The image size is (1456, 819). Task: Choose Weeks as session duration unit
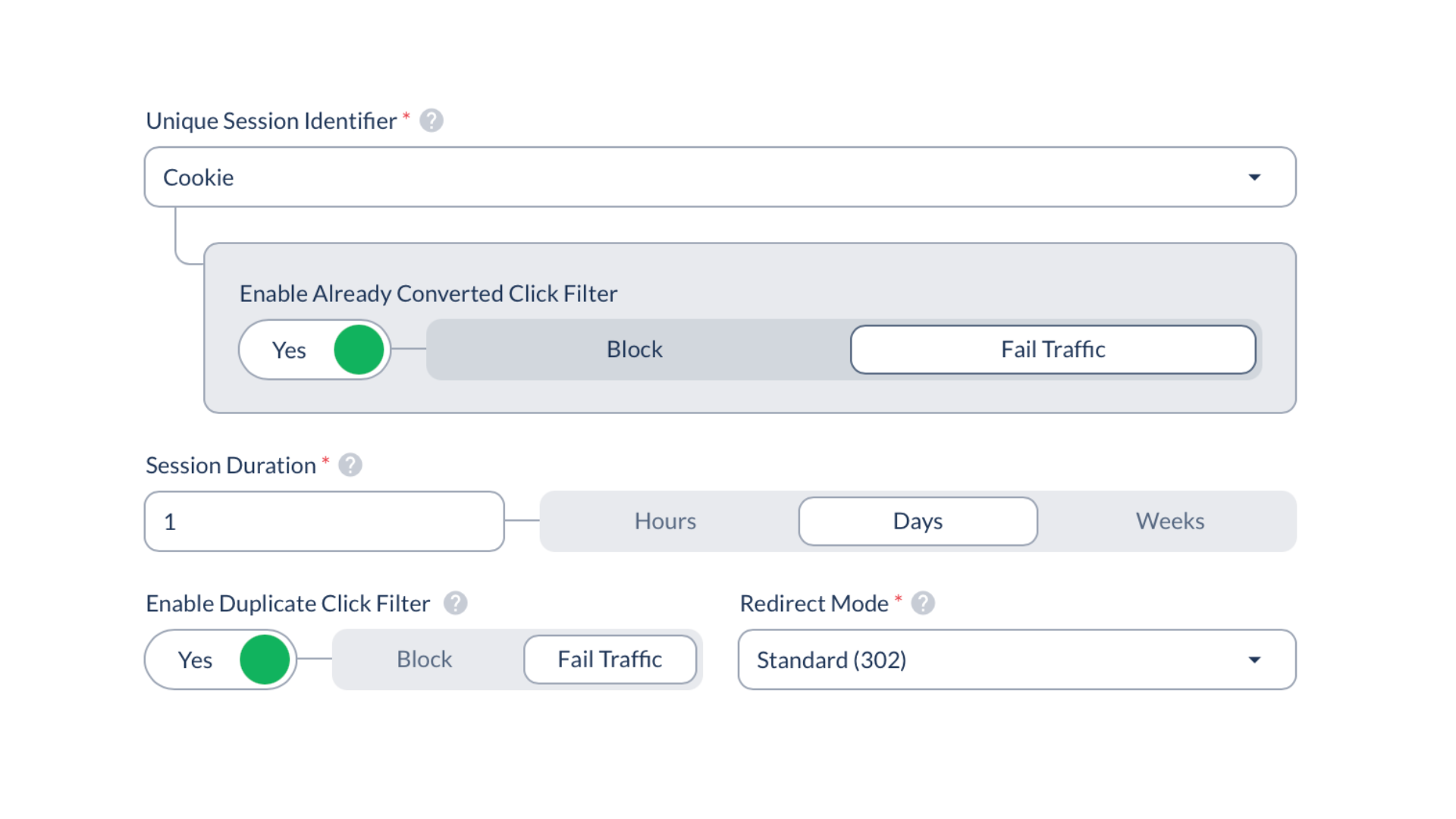(1170, 521)
